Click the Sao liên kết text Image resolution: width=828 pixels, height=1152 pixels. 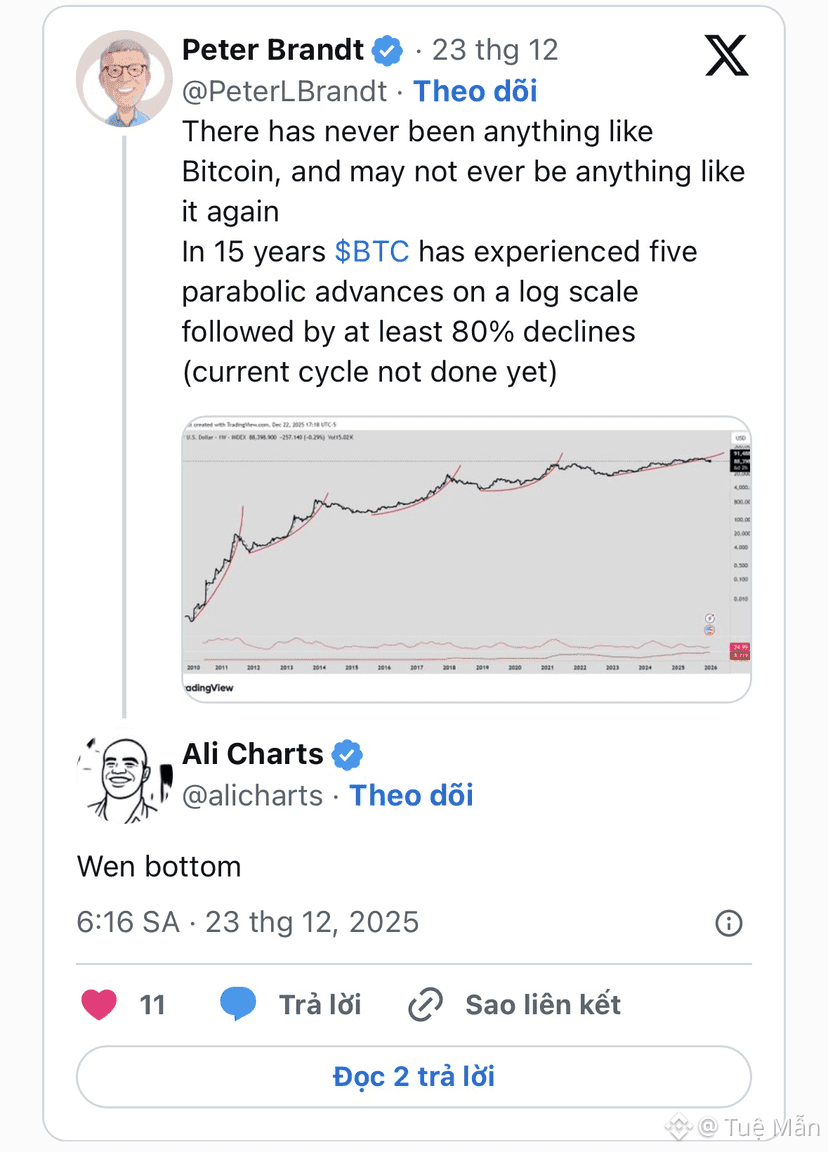tap(543, 1004)
